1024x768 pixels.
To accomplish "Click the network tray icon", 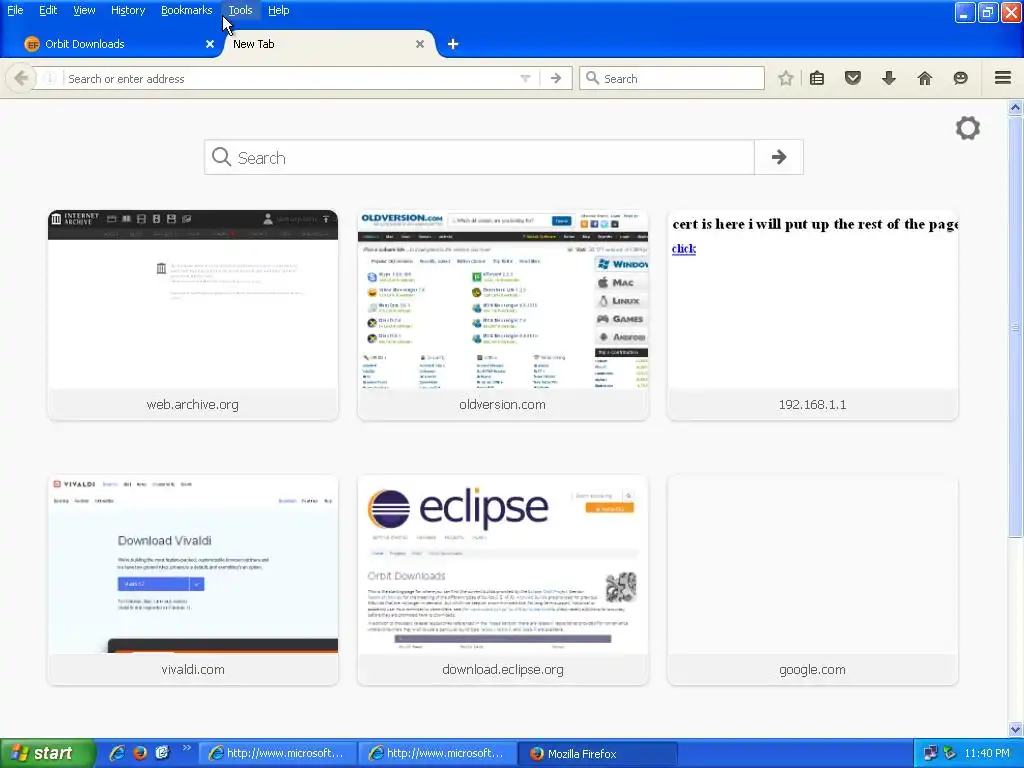I will (x=930, y=753).
